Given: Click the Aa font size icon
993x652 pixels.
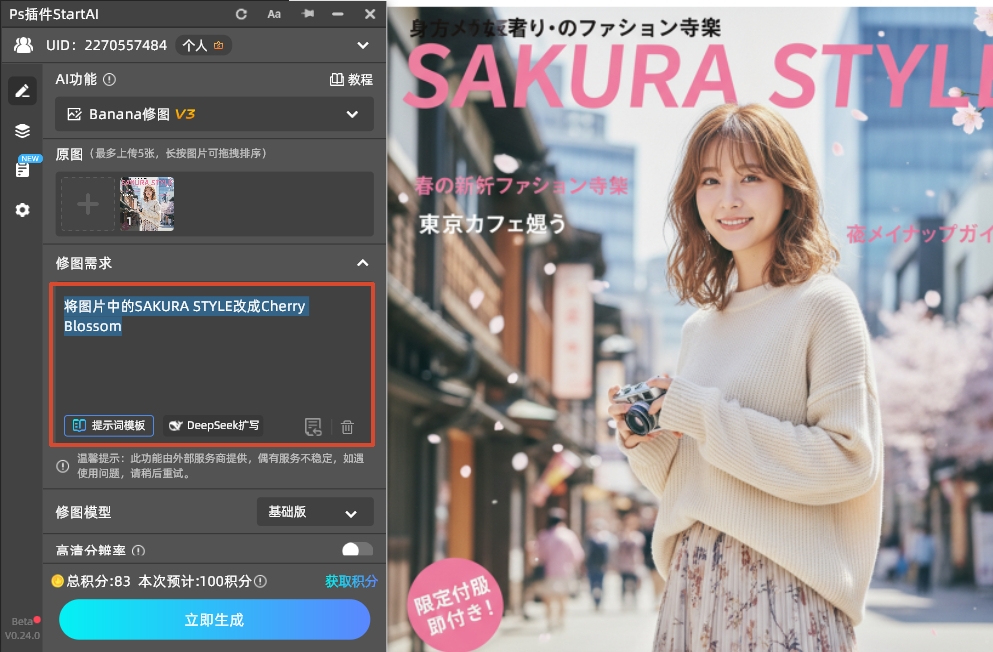Looking at the screenshot, I should 274,14.
